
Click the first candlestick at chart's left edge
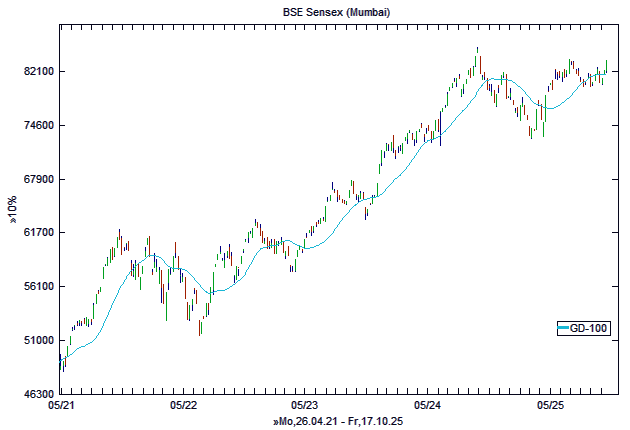(60, 362)
